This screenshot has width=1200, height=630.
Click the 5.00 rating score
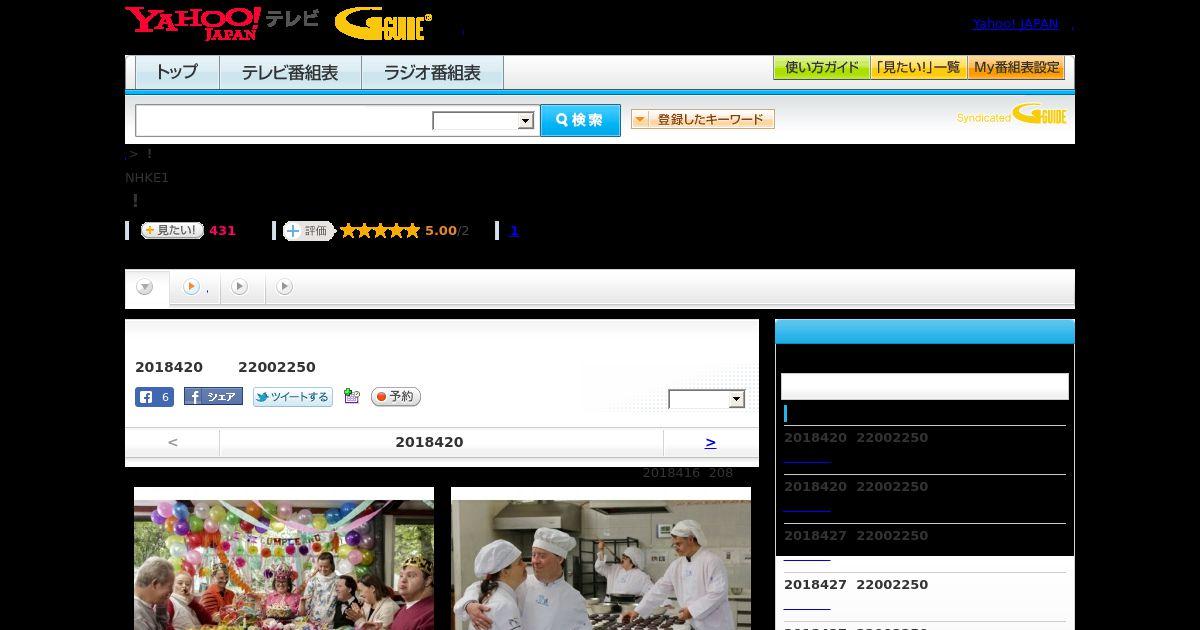(440, 231)
